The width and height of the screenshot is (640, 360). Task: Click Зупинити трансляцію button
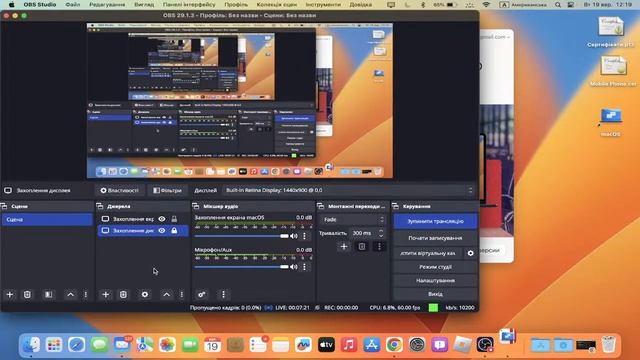(436, 221)
